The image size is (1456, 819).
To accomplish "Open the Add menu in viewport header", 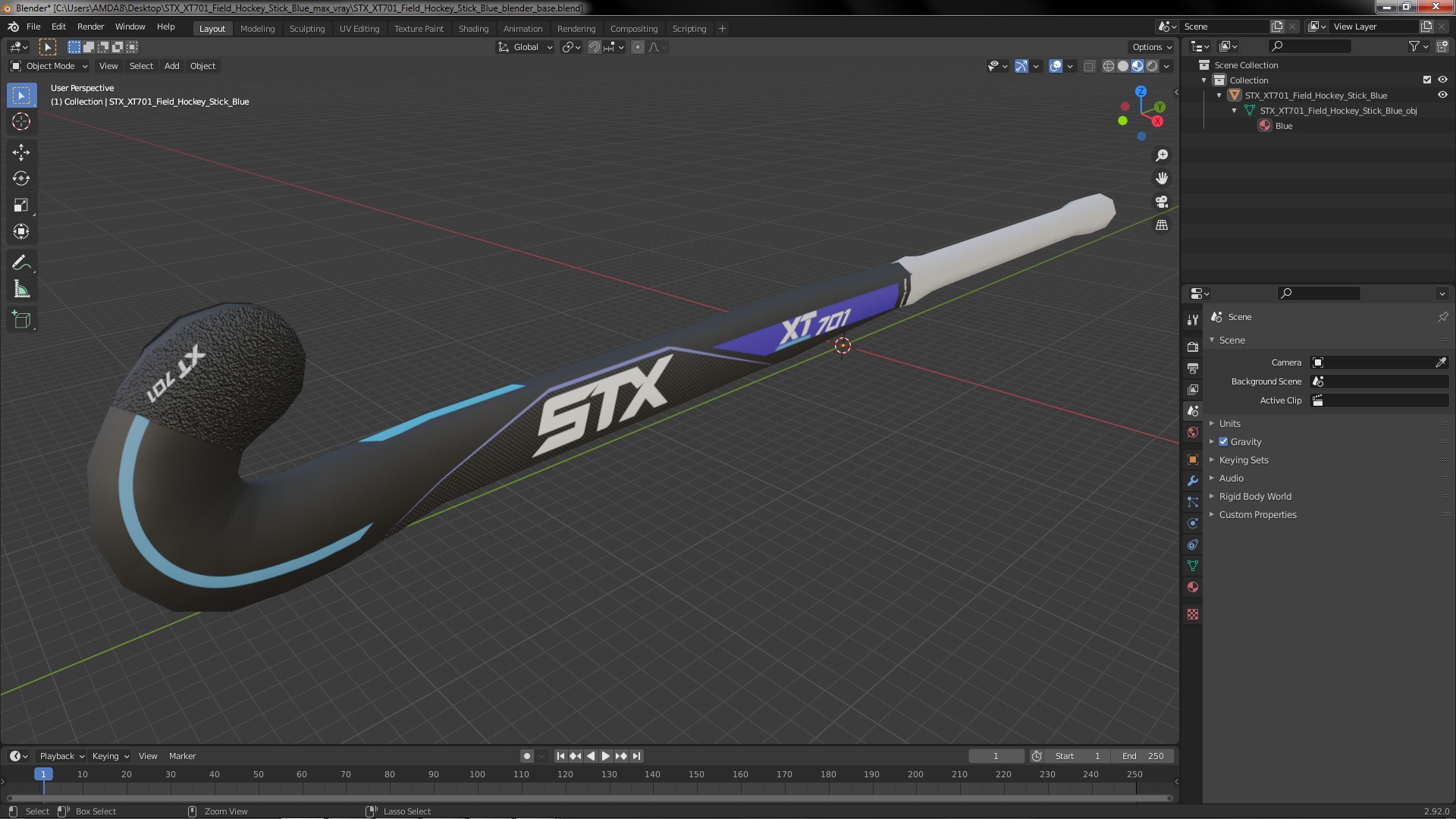I will (172, 66).
